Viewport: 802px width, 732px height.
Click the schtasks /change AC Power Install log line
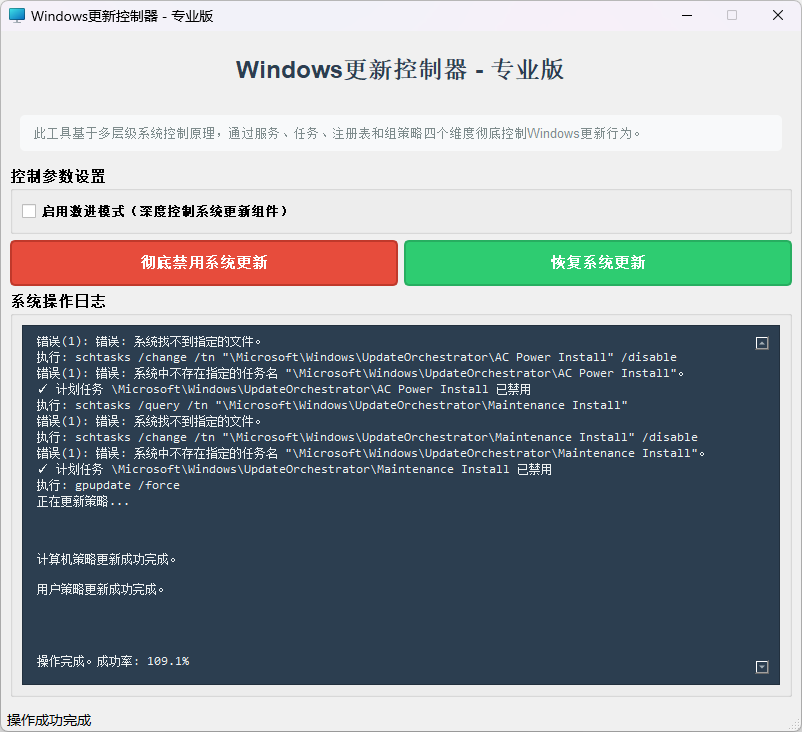click(x=357, y=358)
